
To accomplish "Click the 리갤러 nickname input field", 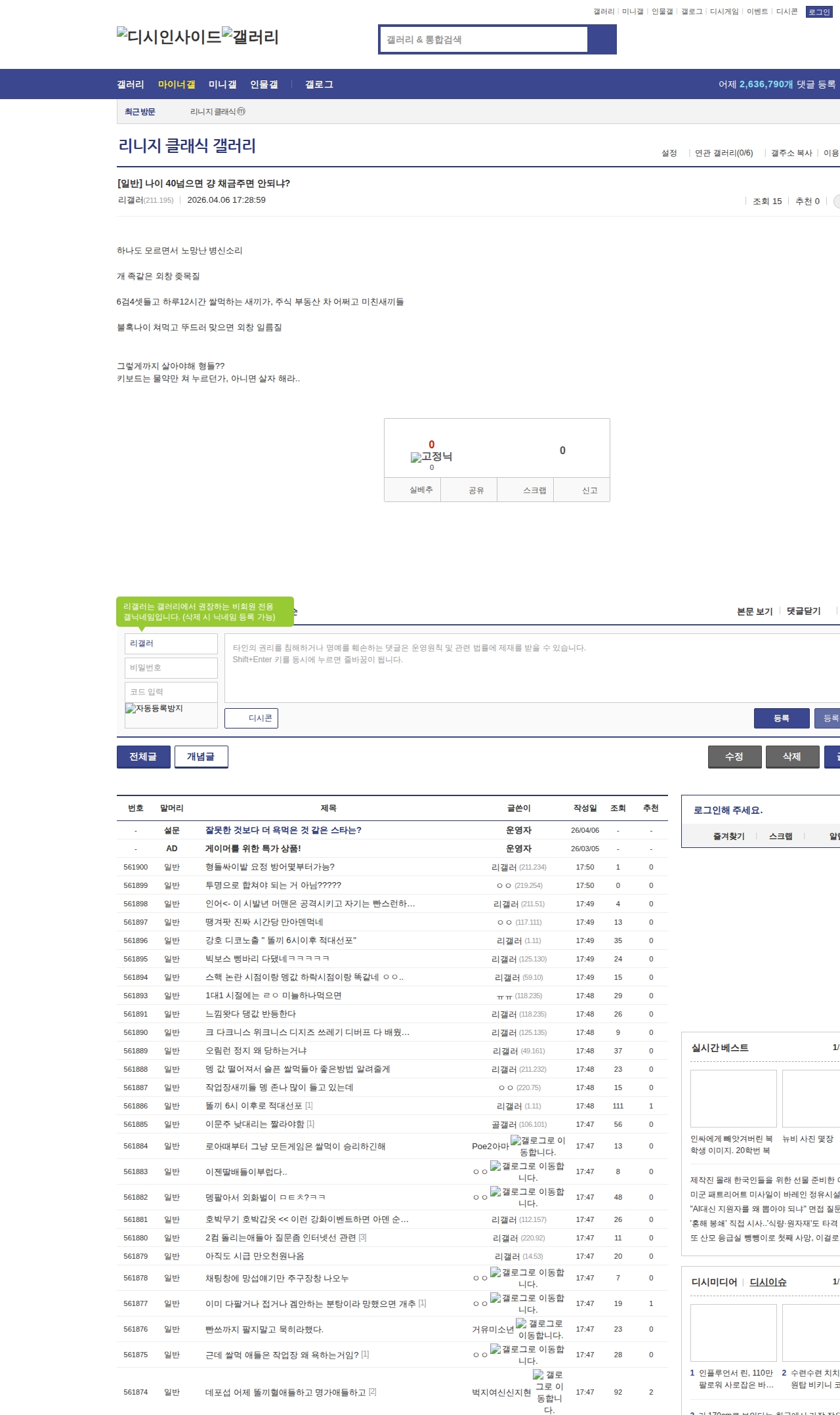I will (x=171, y=643).
